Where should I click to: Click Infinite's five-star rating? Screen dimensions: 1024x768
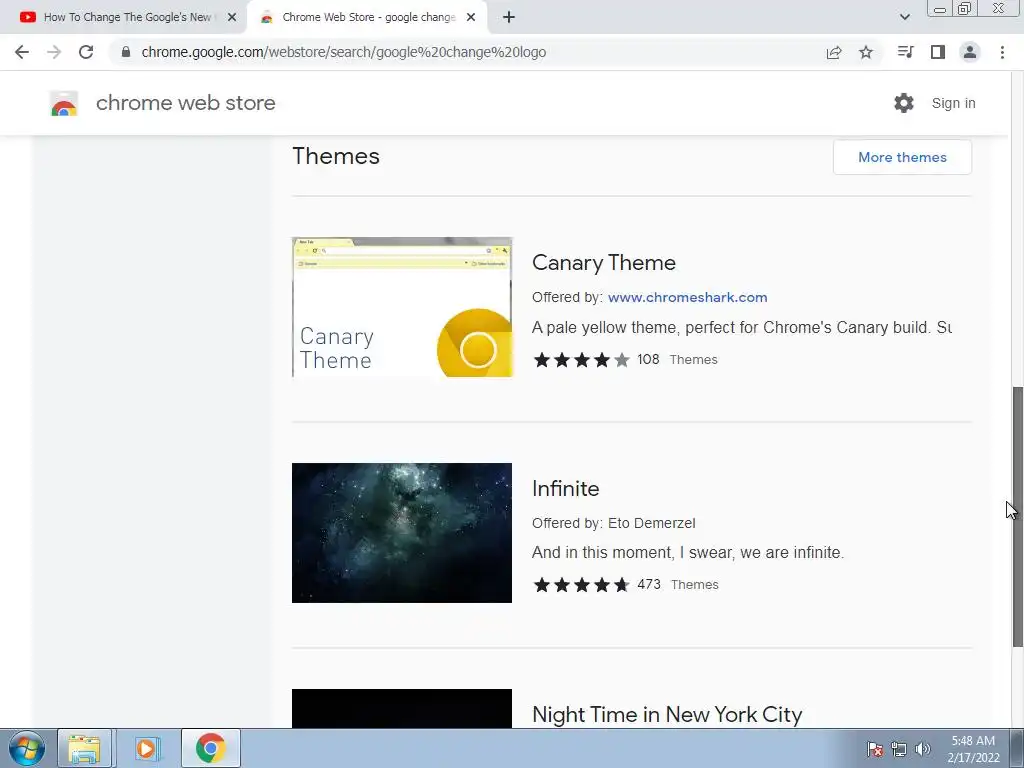click(581, 584)
